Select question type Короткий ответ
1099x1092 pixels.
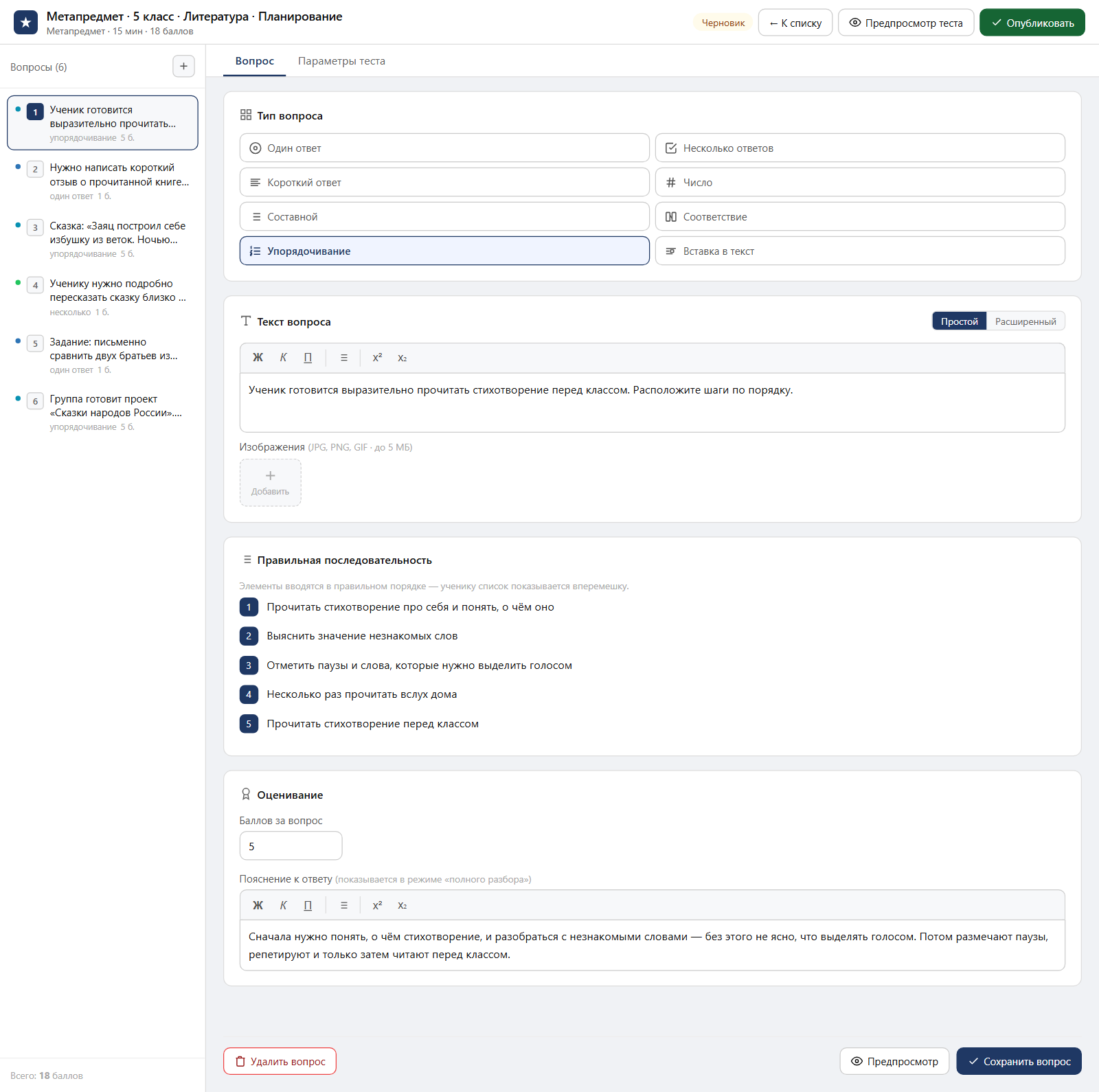444,182
